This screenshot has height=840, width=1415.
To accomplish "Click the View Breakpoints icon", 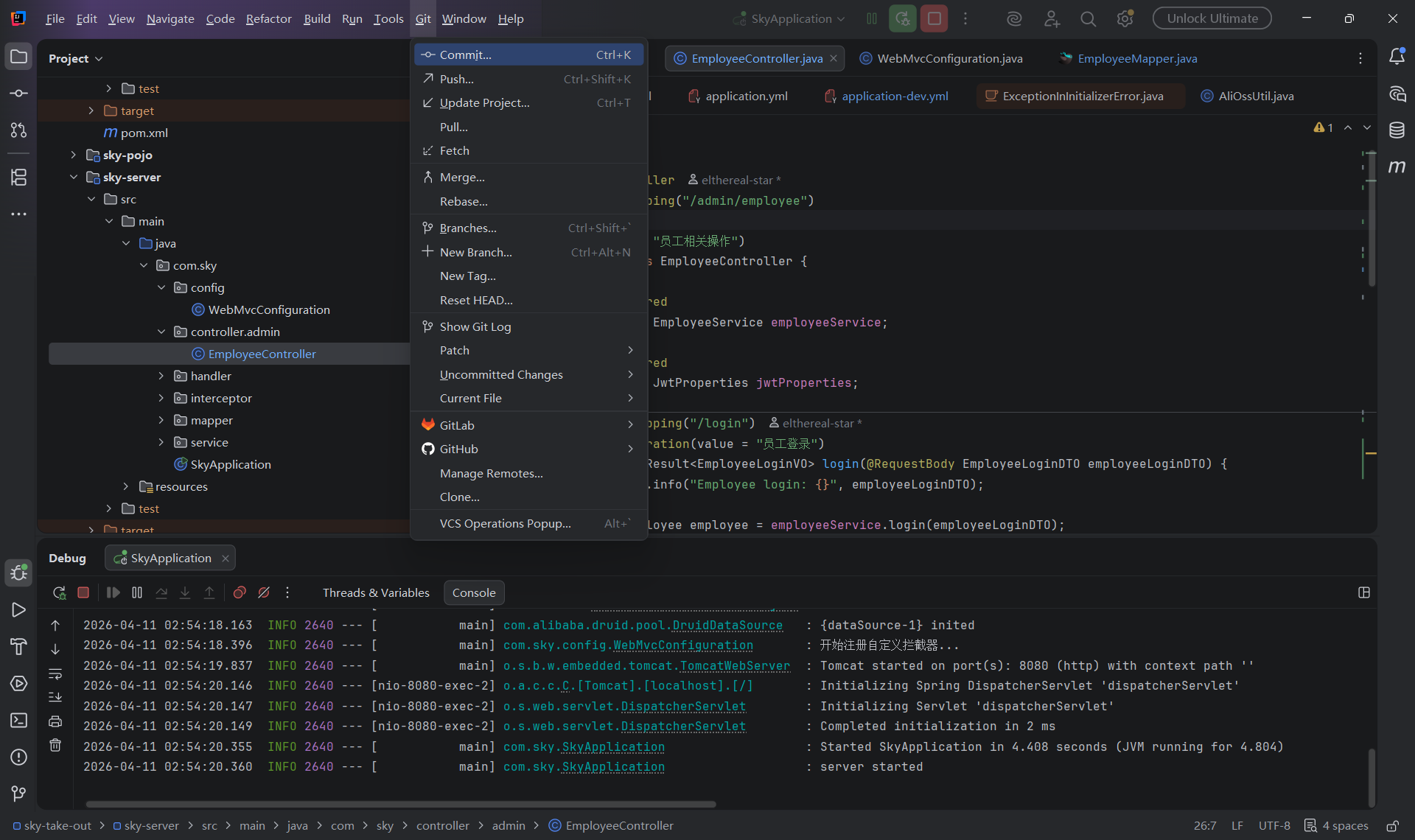I will (240, 592).
